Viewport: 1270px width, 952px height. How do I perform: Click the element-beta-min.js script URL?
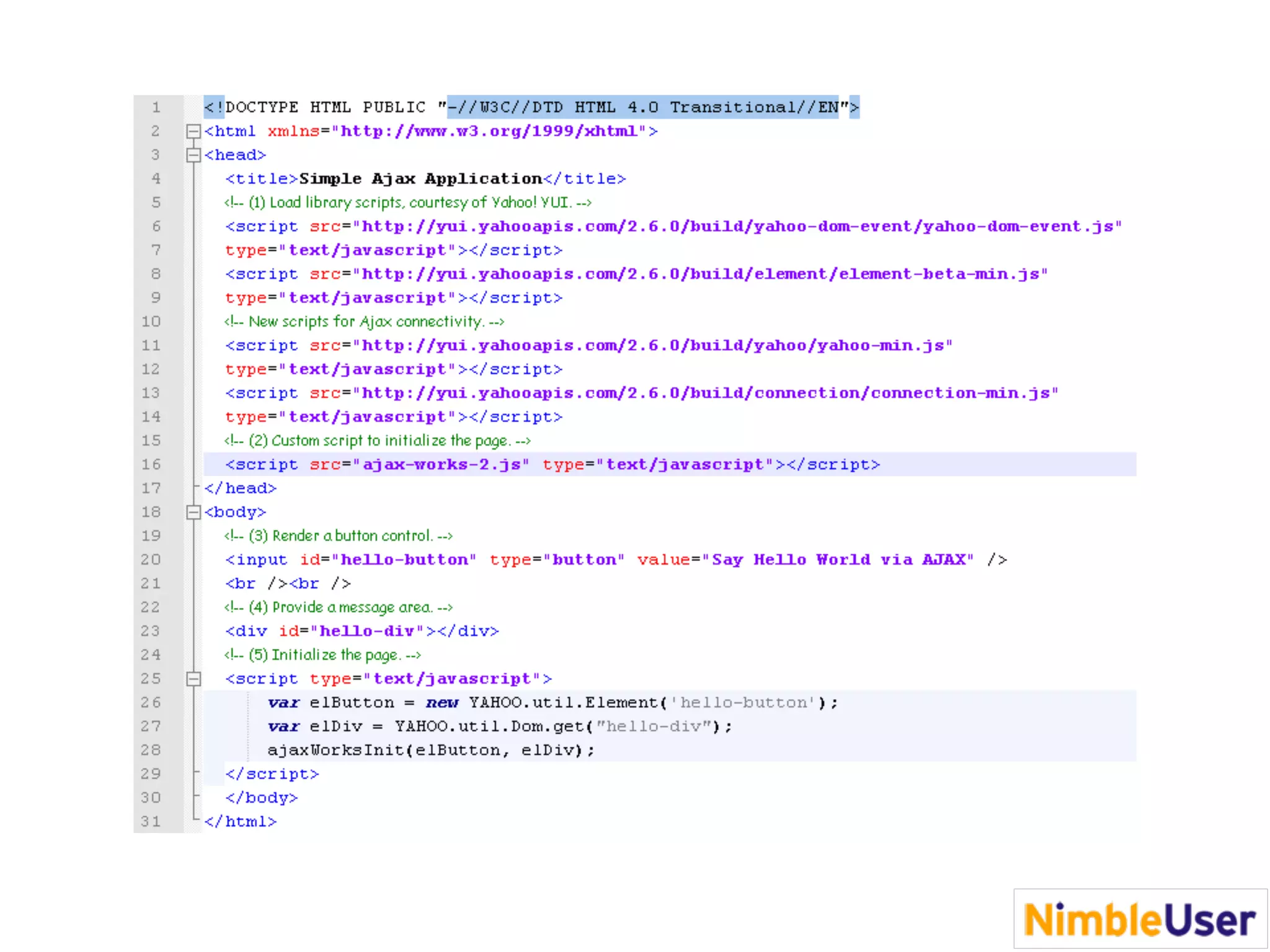tap(701, 274)
